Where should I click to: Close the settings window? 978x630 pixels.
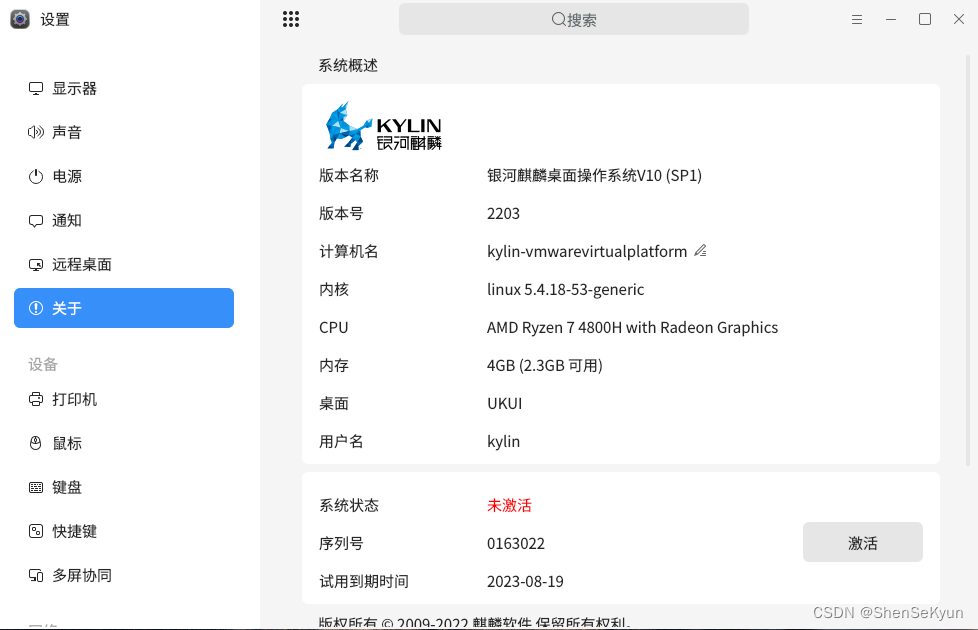(x=959, y=19)
